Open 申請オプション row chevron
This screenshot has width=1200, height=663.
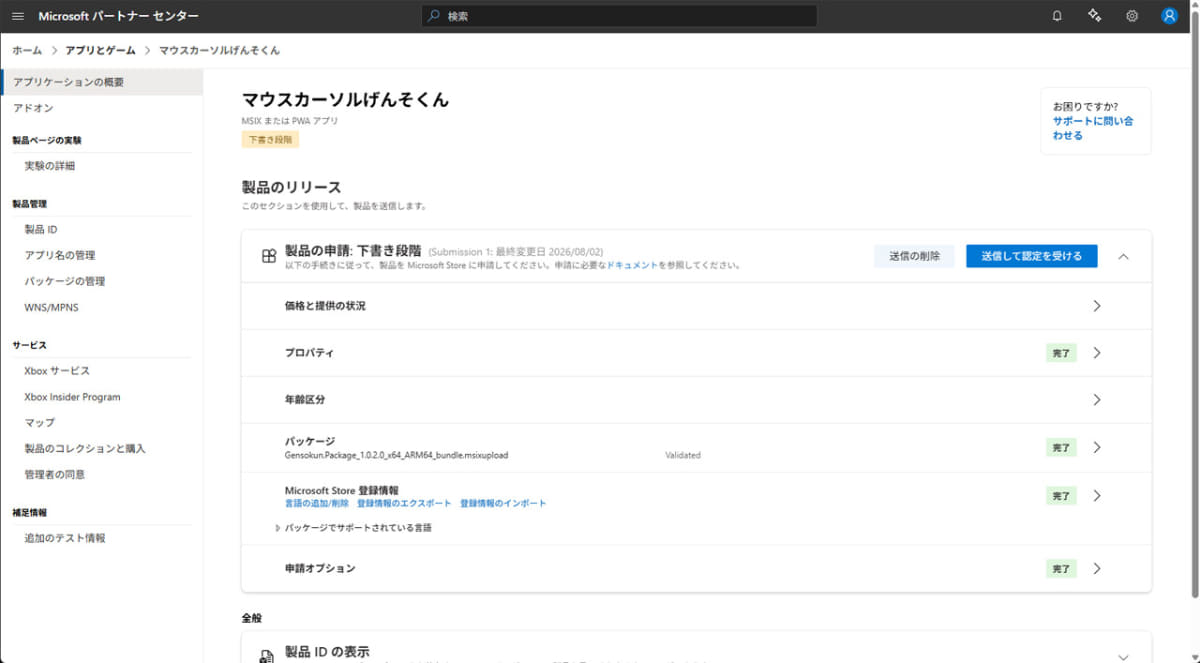coord(1097,569)
